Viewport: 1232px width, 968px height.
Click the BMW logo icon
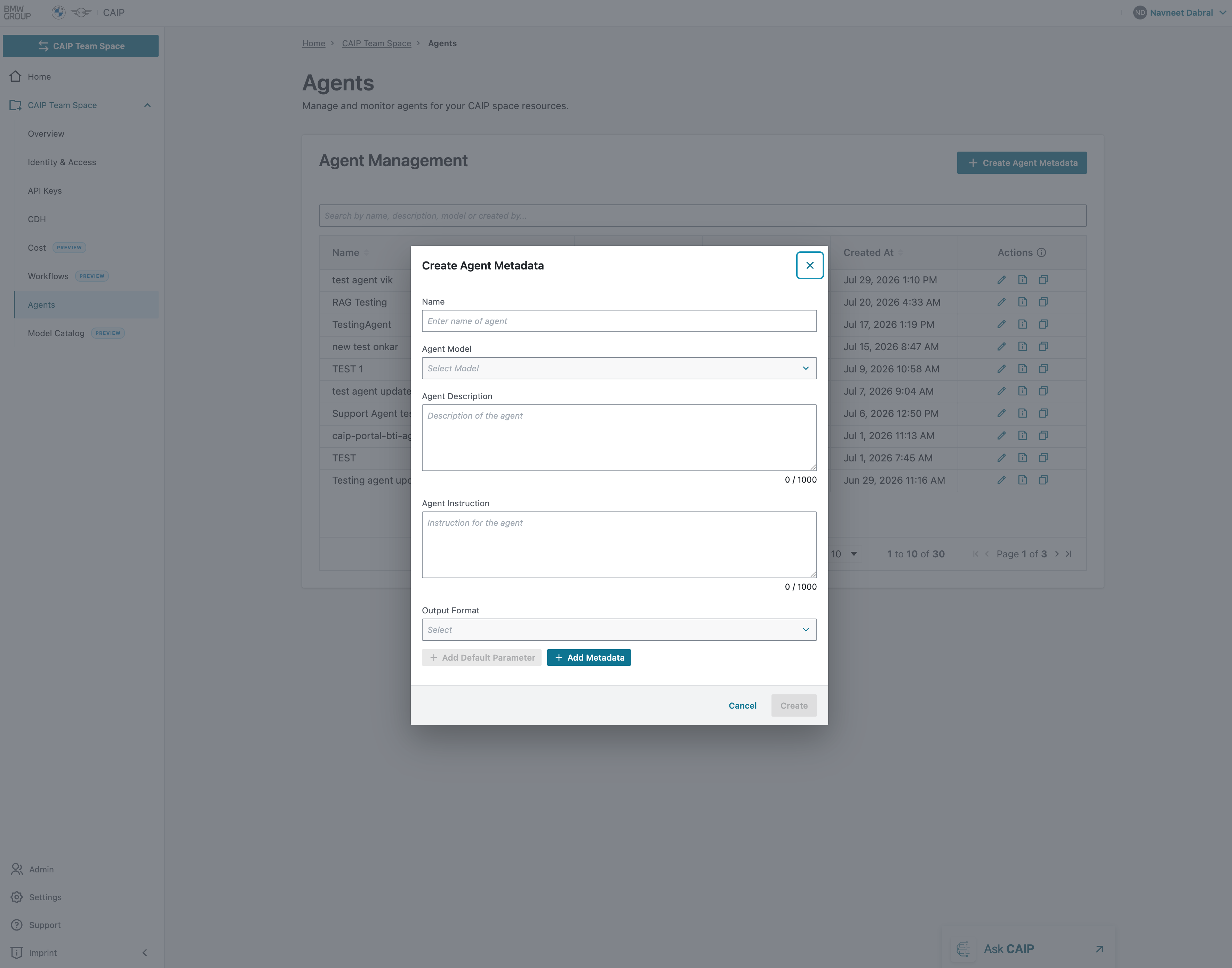pos(58,13)
